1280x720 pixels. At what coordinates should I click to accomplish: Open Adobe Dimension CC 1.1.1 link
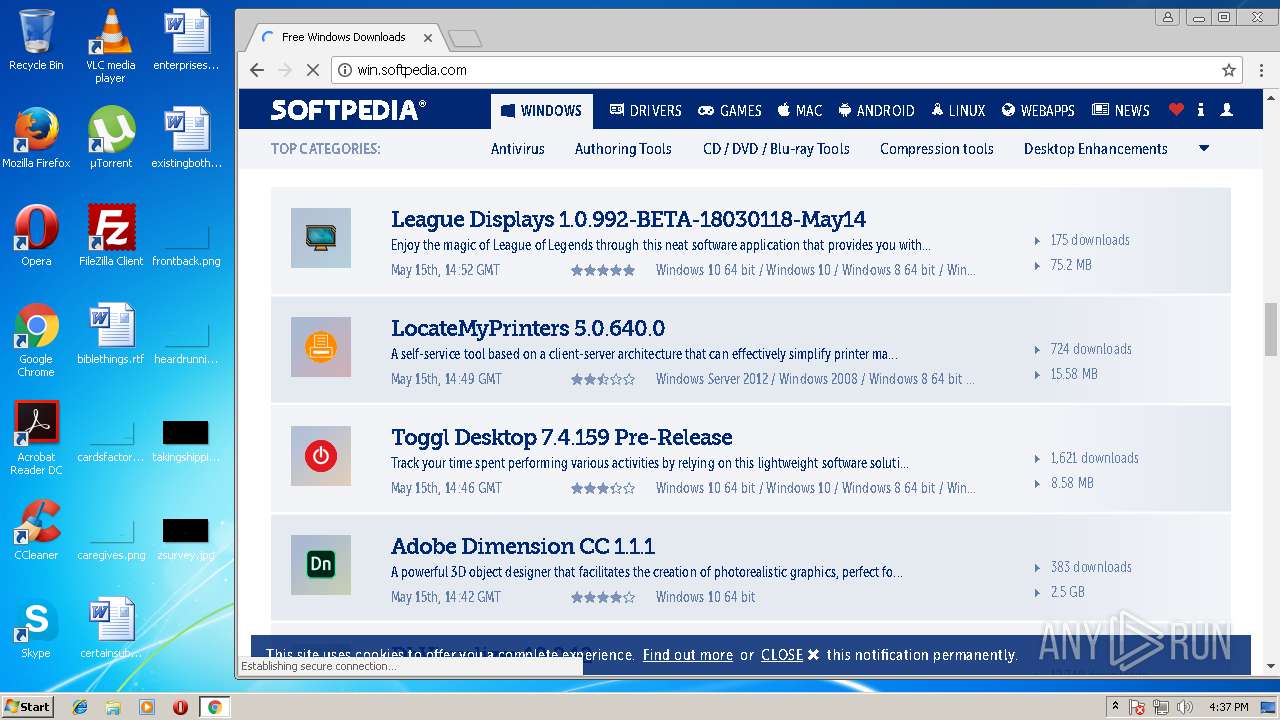tap(523, 546)
